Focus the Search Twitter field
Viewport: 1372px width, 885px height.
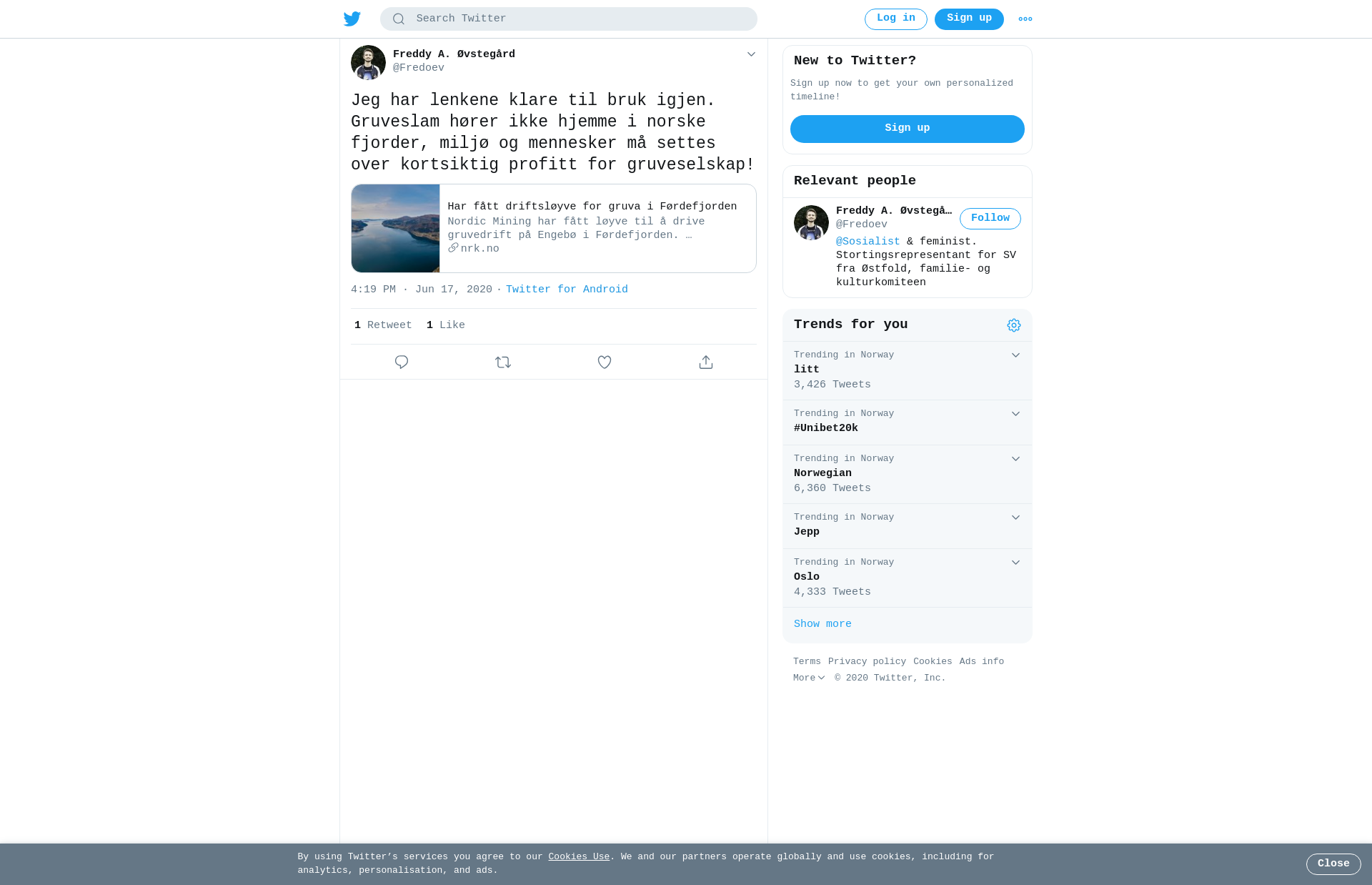569,19
